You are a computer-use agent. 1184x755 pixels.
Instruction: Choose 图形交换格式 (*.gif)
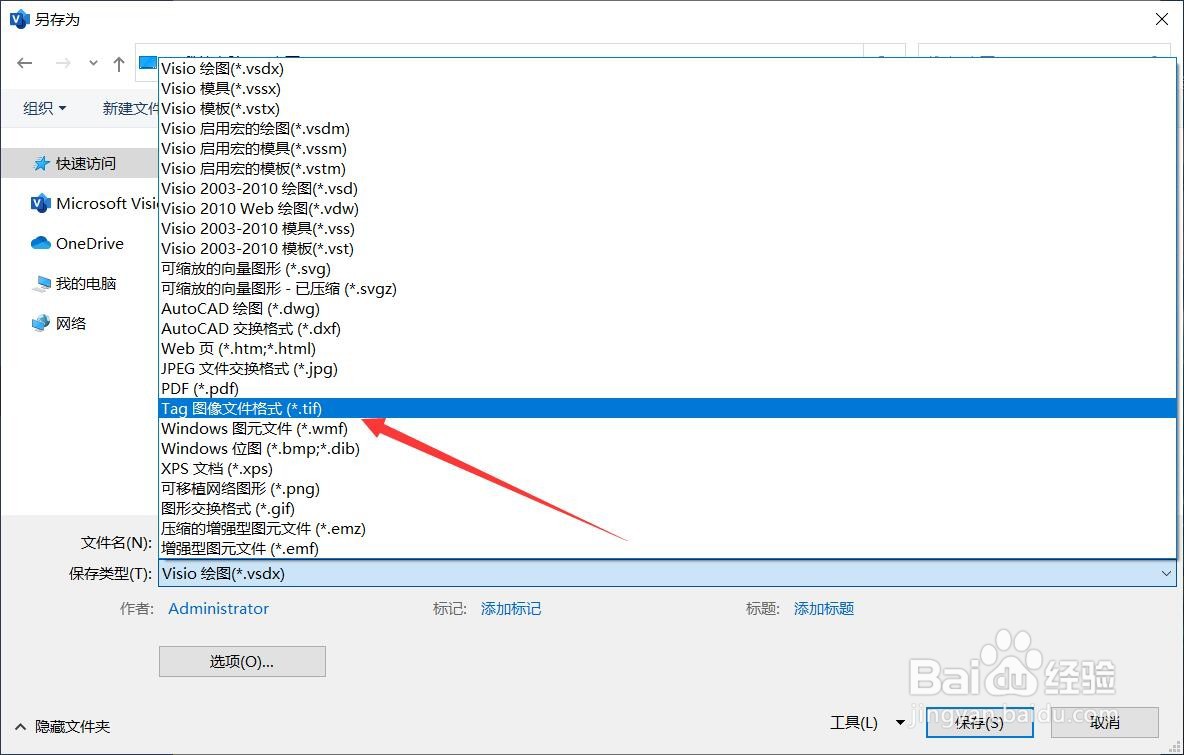pyautogui.click(x=668, y=509)
